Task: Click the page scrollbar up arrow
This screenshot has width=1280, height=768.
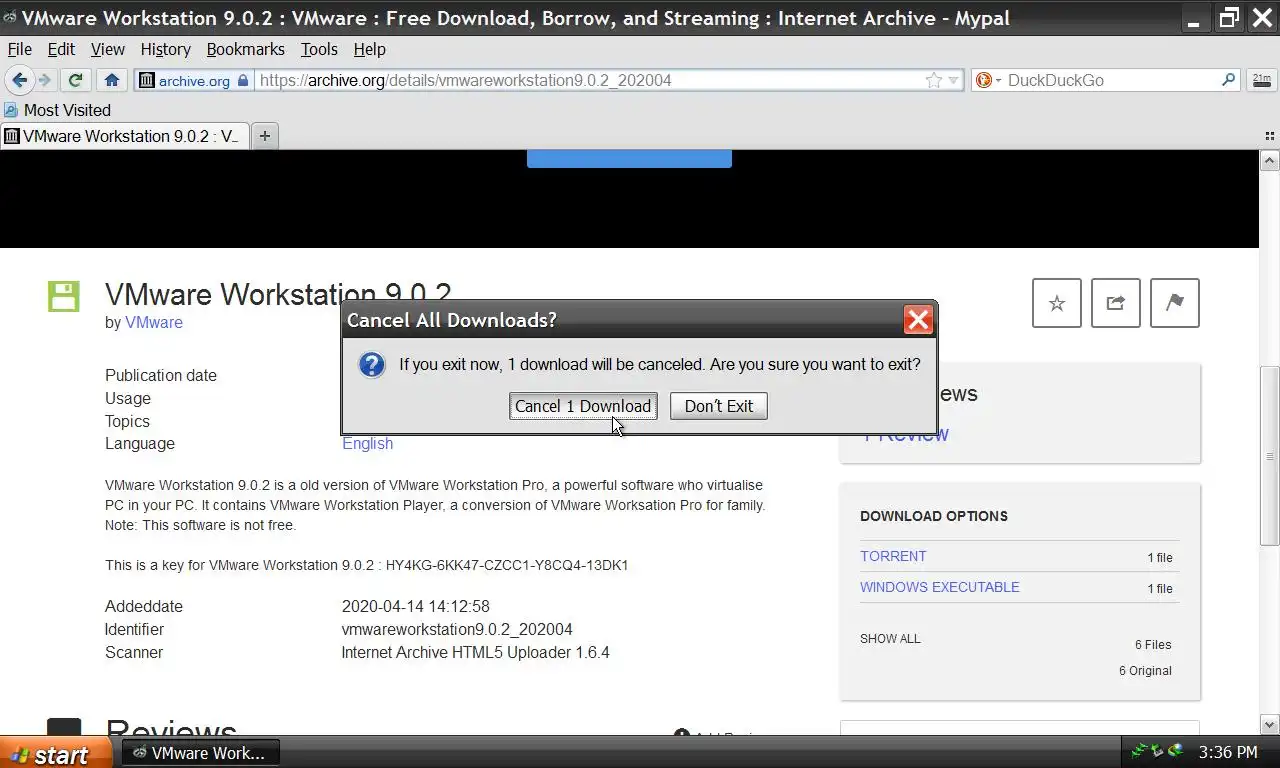Action: tap(1269, 161)
